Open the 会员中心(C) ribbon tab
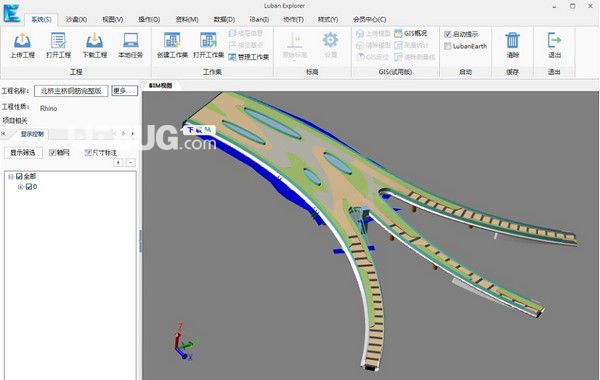Screen dimensions: 600x380 [369, 19]
